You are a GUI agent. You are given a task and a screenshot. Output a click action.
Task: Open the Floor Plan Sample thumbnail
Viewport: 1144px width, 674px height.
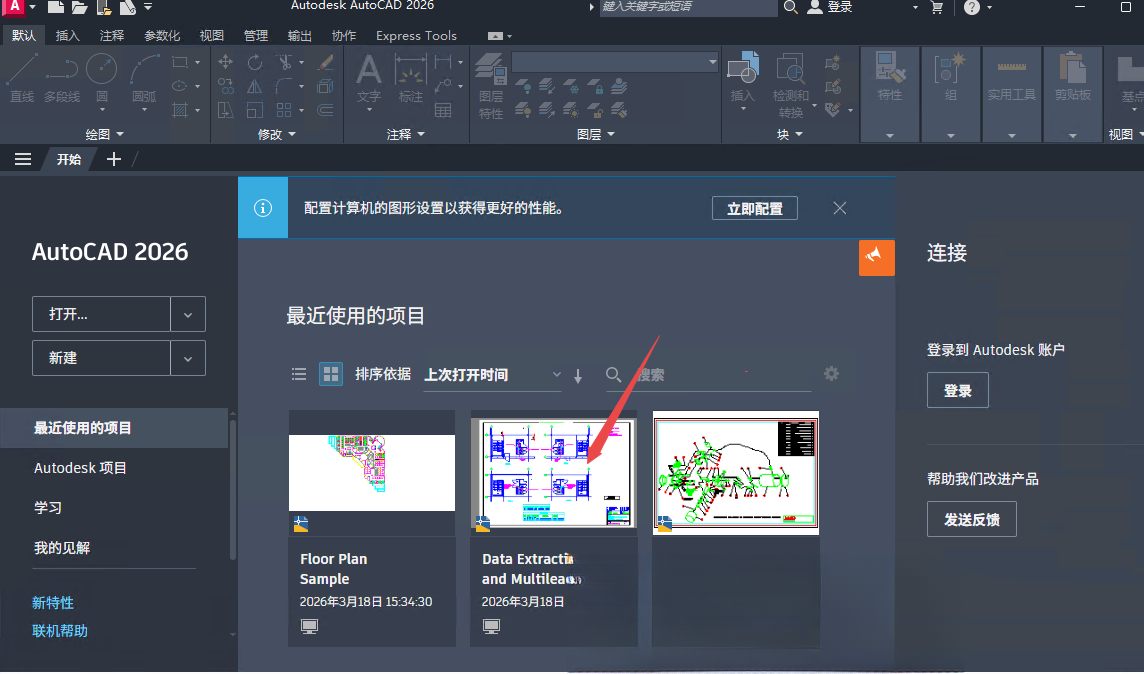coord(372,473)
